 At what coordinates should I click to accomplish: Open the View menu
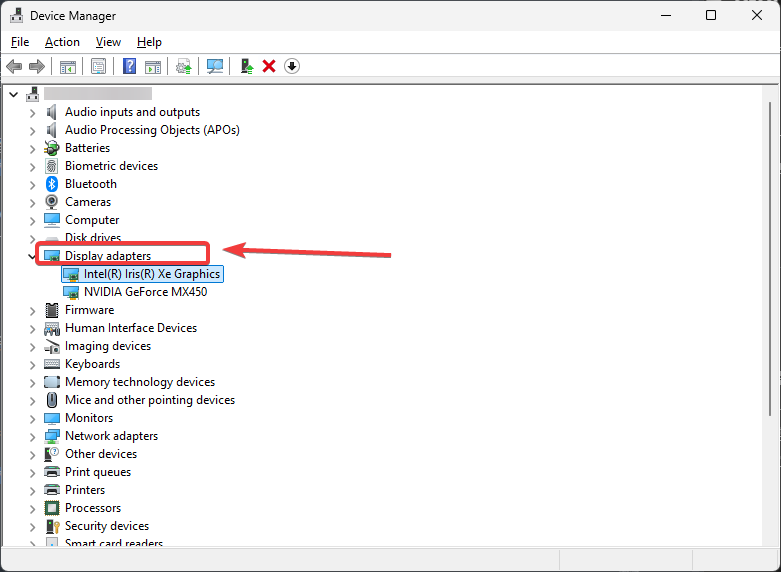[x=108, y=42]
